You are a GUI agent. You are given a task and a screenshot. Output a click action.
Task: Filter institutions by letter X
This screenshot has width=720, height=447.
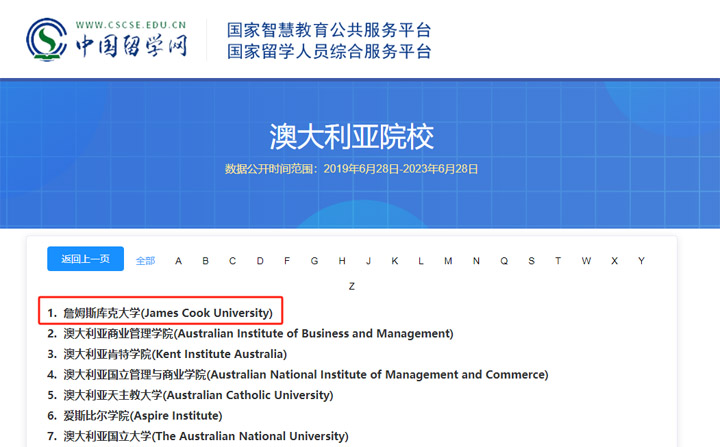(x=614, y=261)
